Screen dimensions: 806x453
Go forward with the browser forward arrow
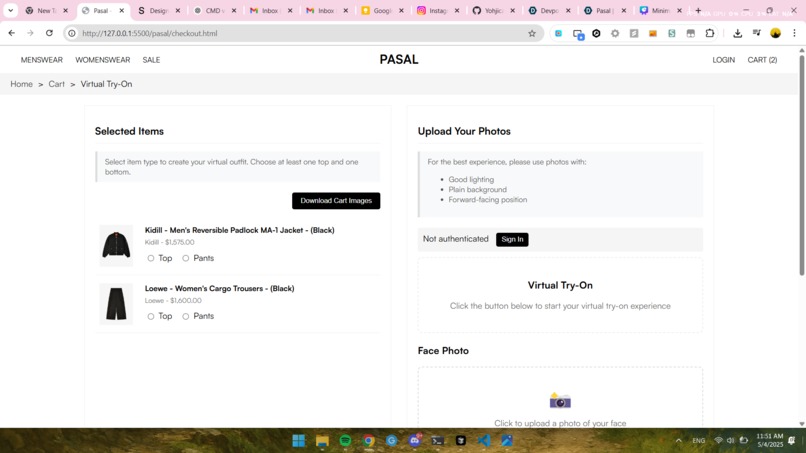[30, 33]
